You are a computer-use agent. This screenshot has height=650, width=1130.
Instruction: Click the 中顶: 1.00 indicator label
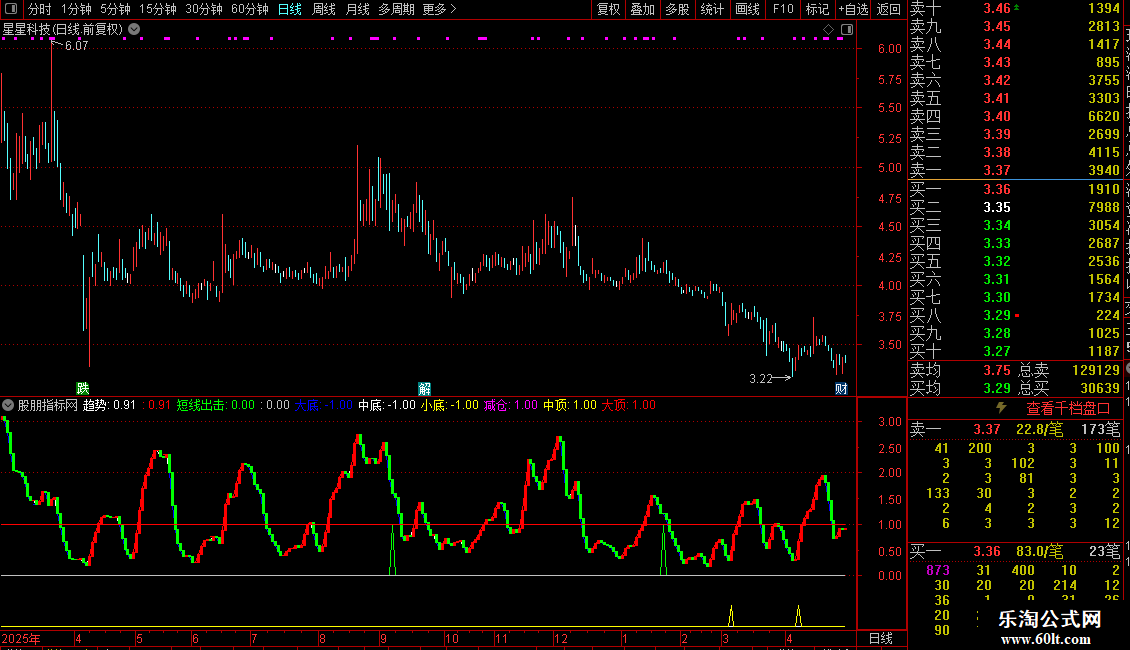[x=570, y=405]
